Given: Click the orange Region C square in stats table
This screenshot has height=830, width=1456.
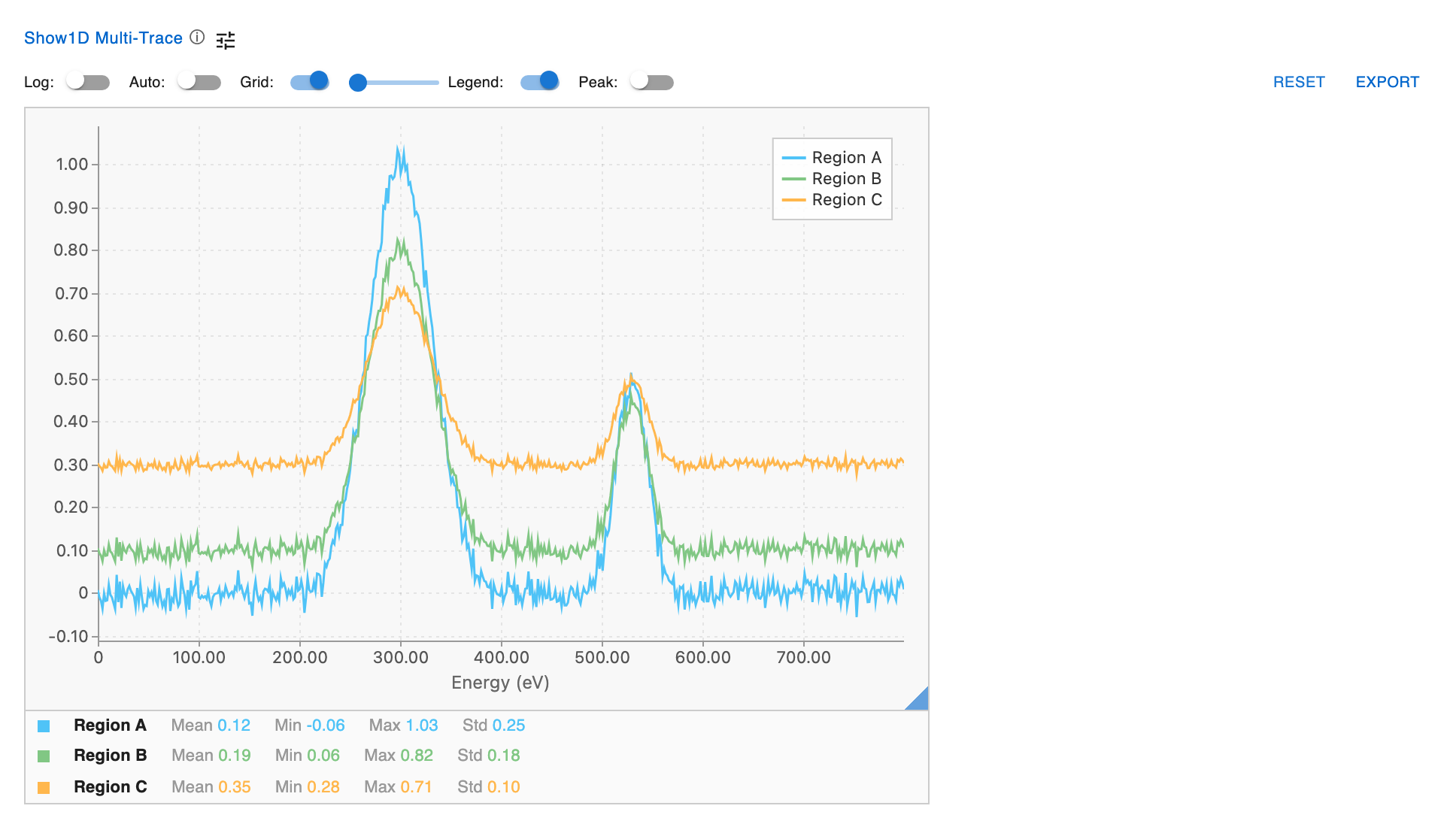Looking at the screenshot, I should (43, 786).
